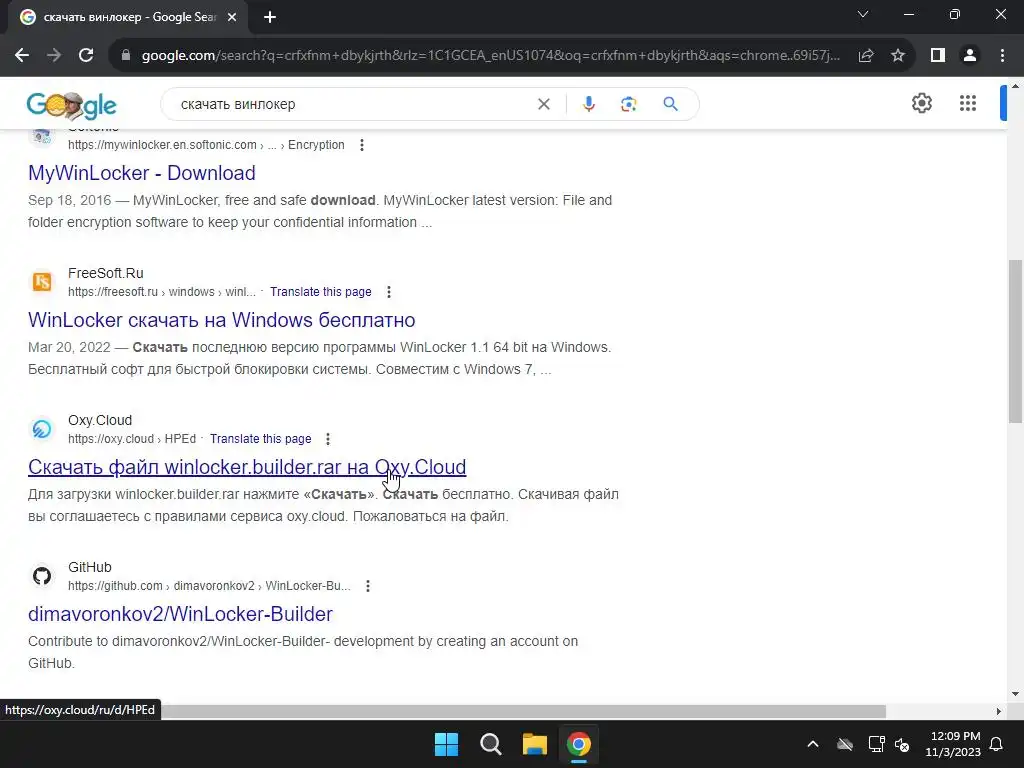This screenshot has height=768, width=1024.
Task: Open more options for FreeSoft.Ru result
Action: pyautogui.click(x=389, y=292)
